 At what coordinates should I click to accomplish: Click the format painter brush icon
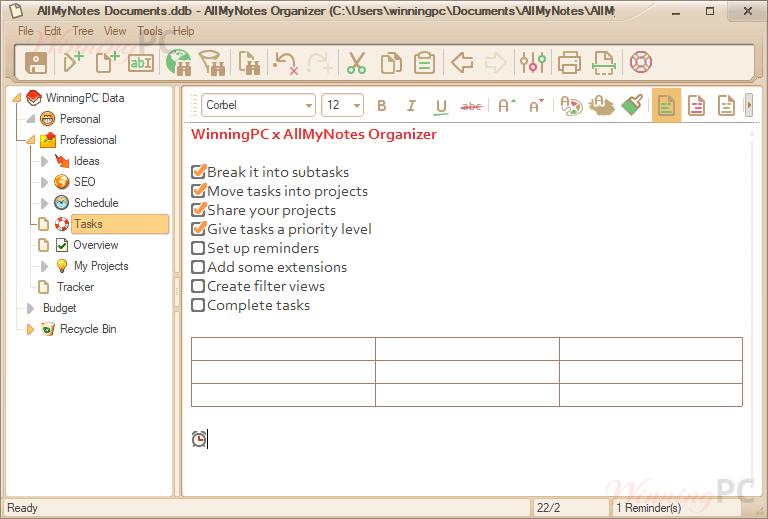(632, 105)
